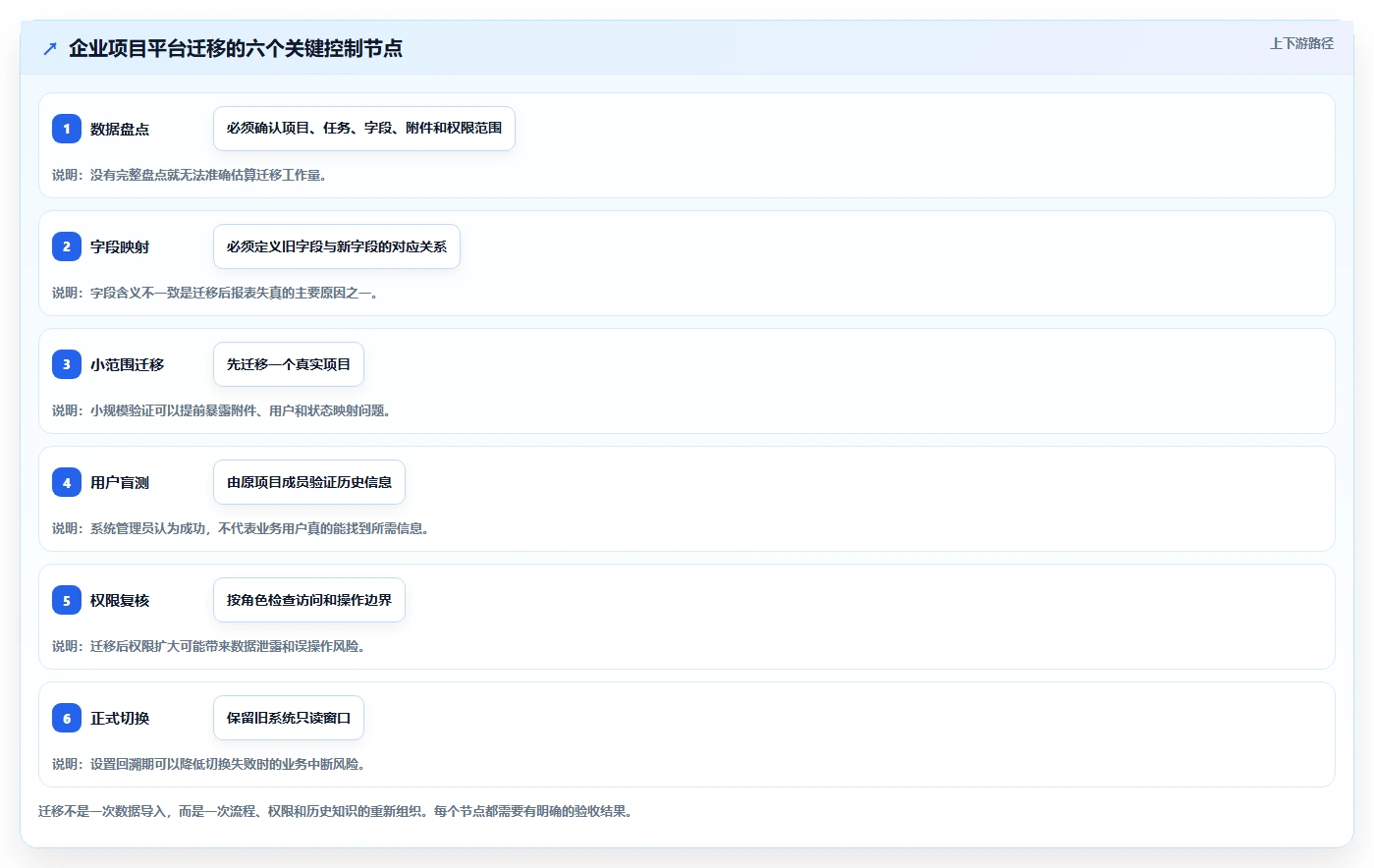Click the number 5 badge for 权限复核
Screen dimensions: 1374x868
click(67, 600)
